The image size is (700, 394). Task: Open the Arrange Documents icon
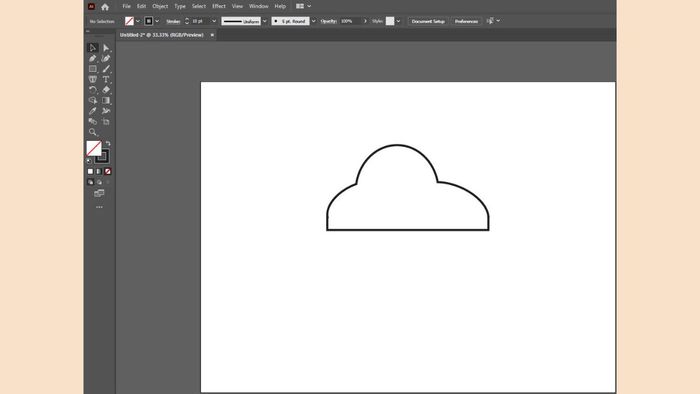pos(300,6)
